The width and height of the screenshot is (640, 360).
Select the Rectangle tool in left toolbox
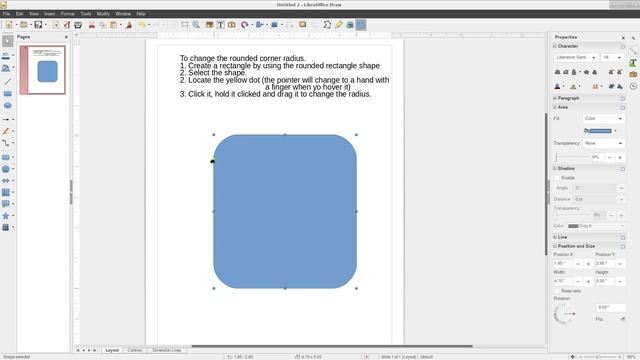click(x=7, y=94)
